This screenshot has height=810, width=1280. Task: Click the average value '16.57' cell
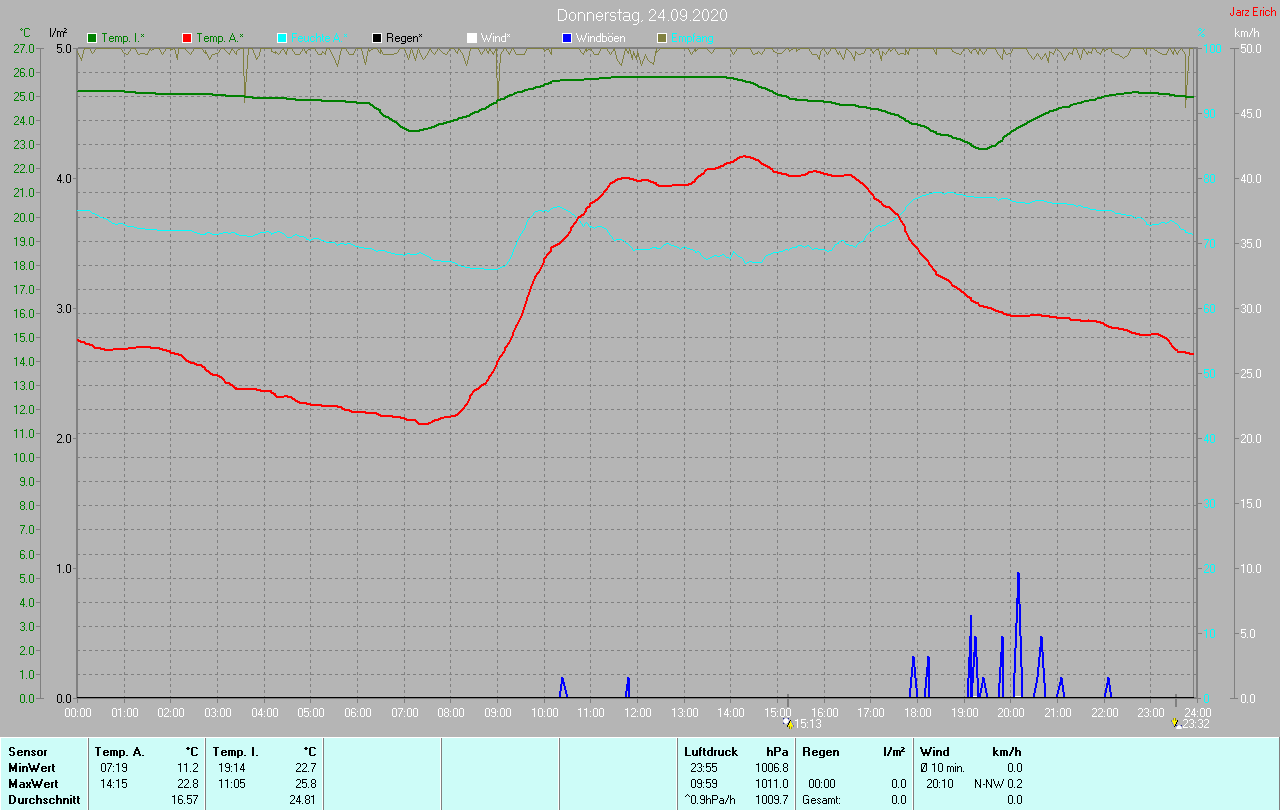coord(185,800)
